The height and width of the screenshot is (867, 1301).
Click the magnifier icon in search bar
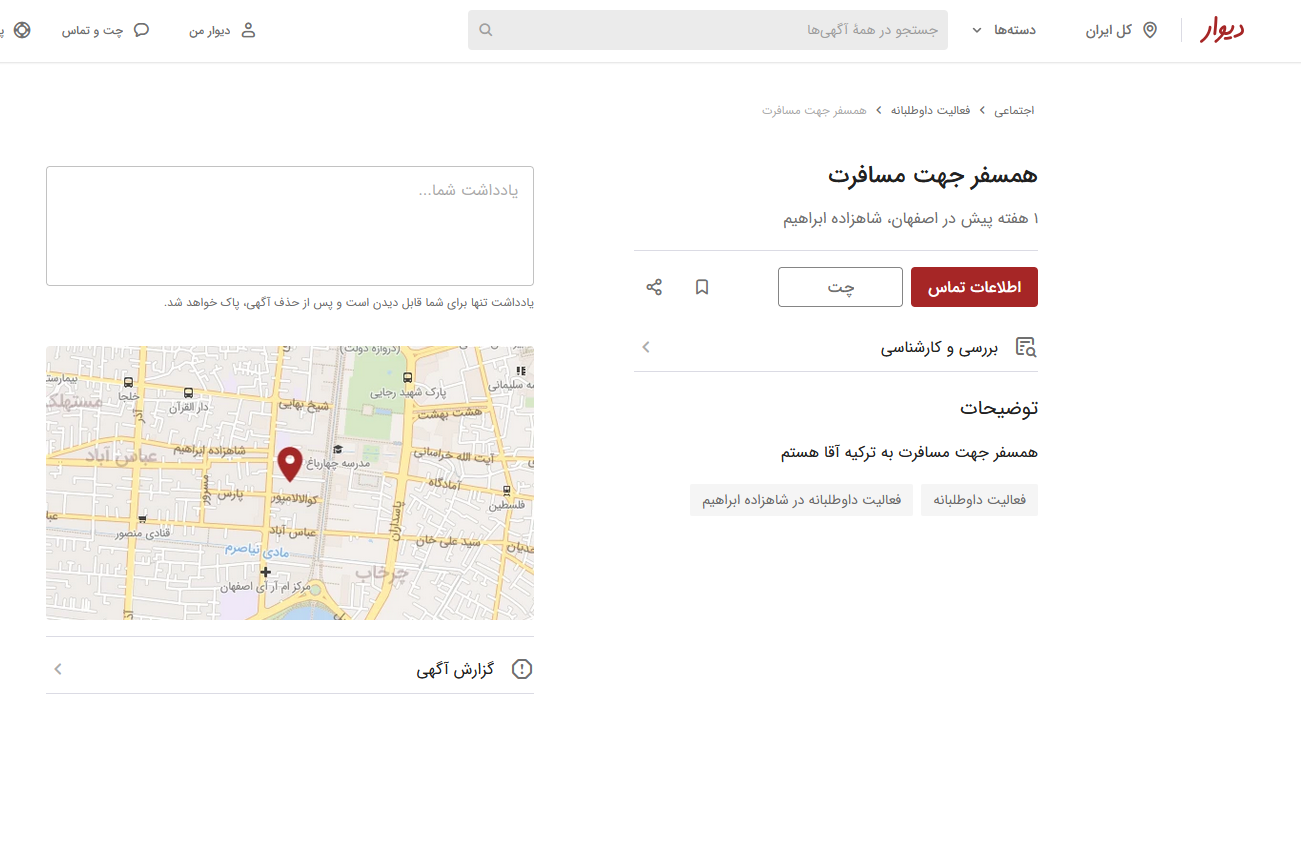pyautogui.click(x=486, y=30)
